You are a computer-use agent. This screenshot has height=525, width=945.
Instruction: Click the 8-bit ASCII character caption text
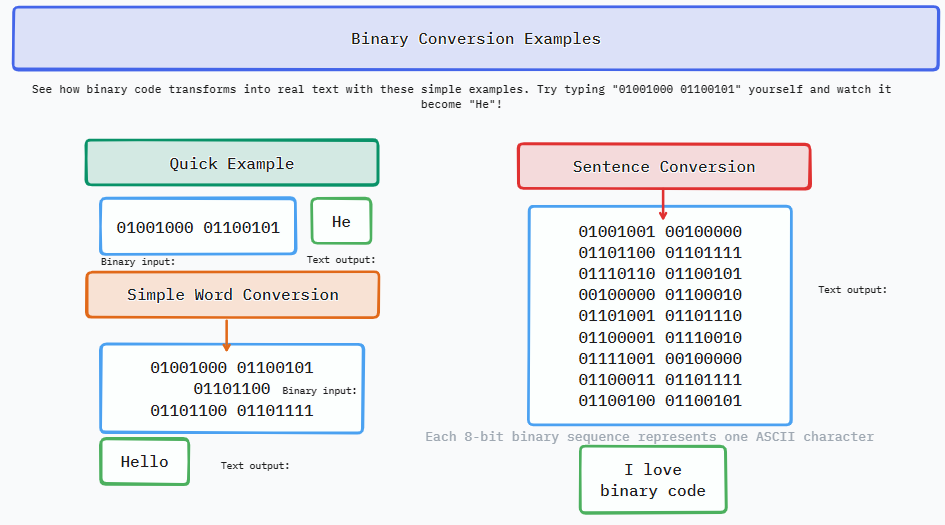click(x=649, y=437)
